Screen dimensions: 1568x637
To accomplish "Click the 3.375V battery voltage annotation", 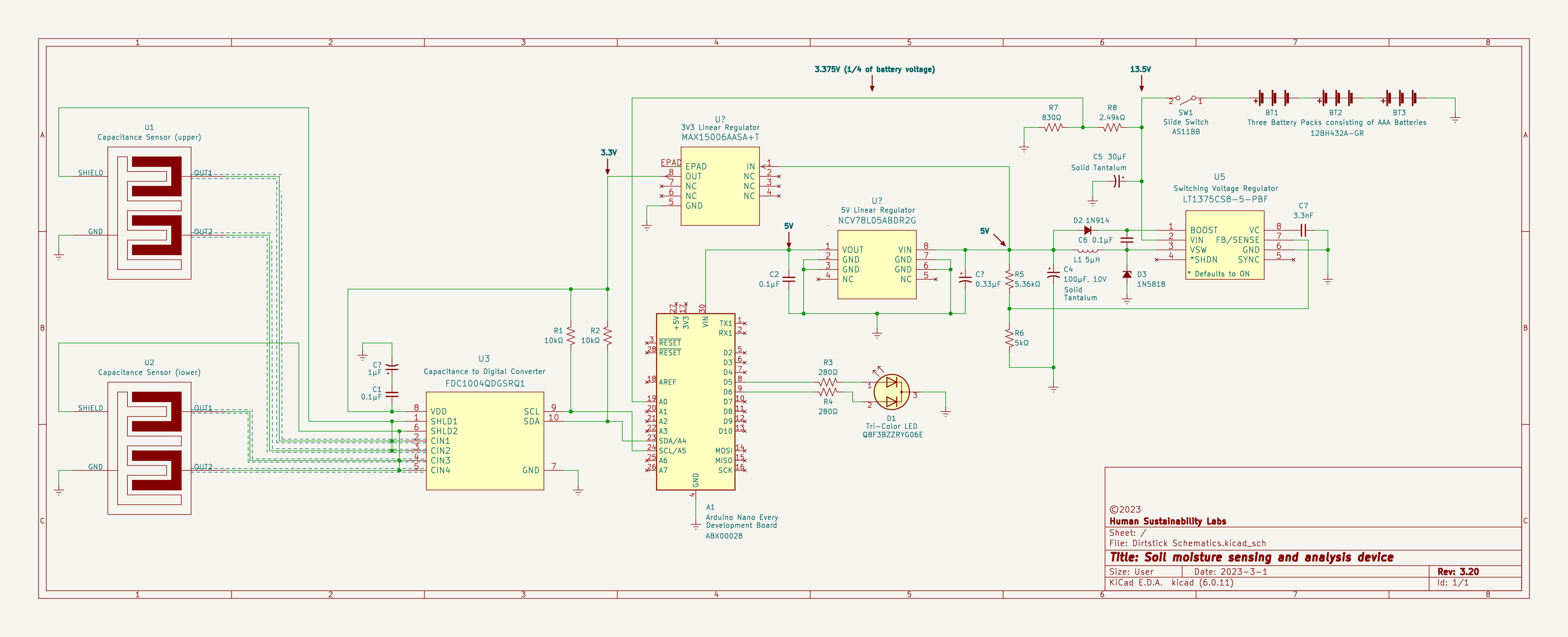I will (x=874, y=70).
